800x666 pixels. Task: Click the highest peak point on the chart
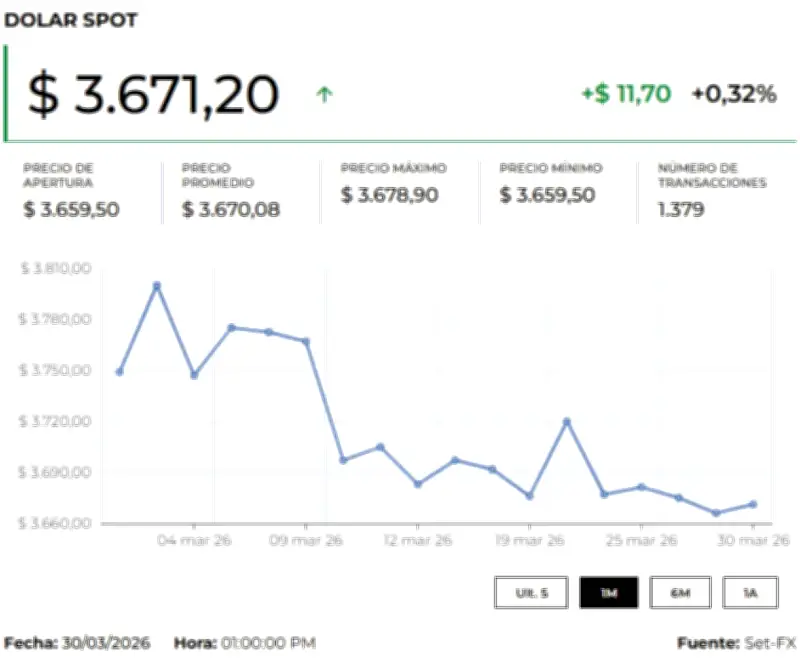click(x=155, y=285)
